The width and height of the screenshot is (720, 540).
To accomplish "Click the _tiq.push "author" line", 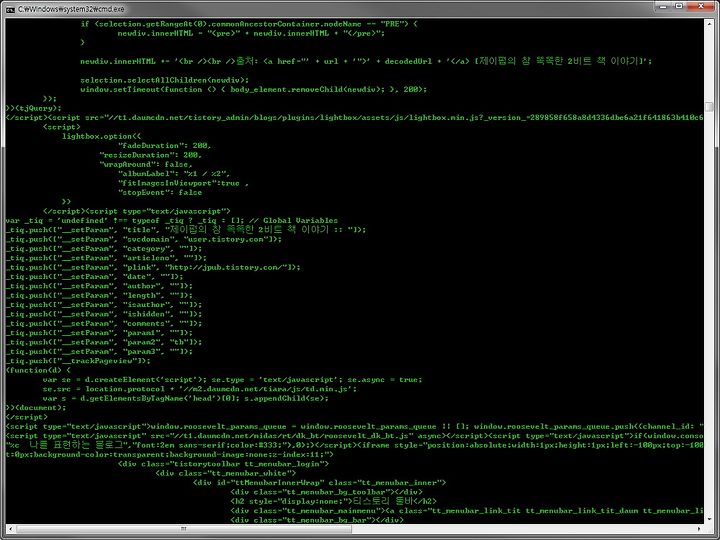I will 99,286.
